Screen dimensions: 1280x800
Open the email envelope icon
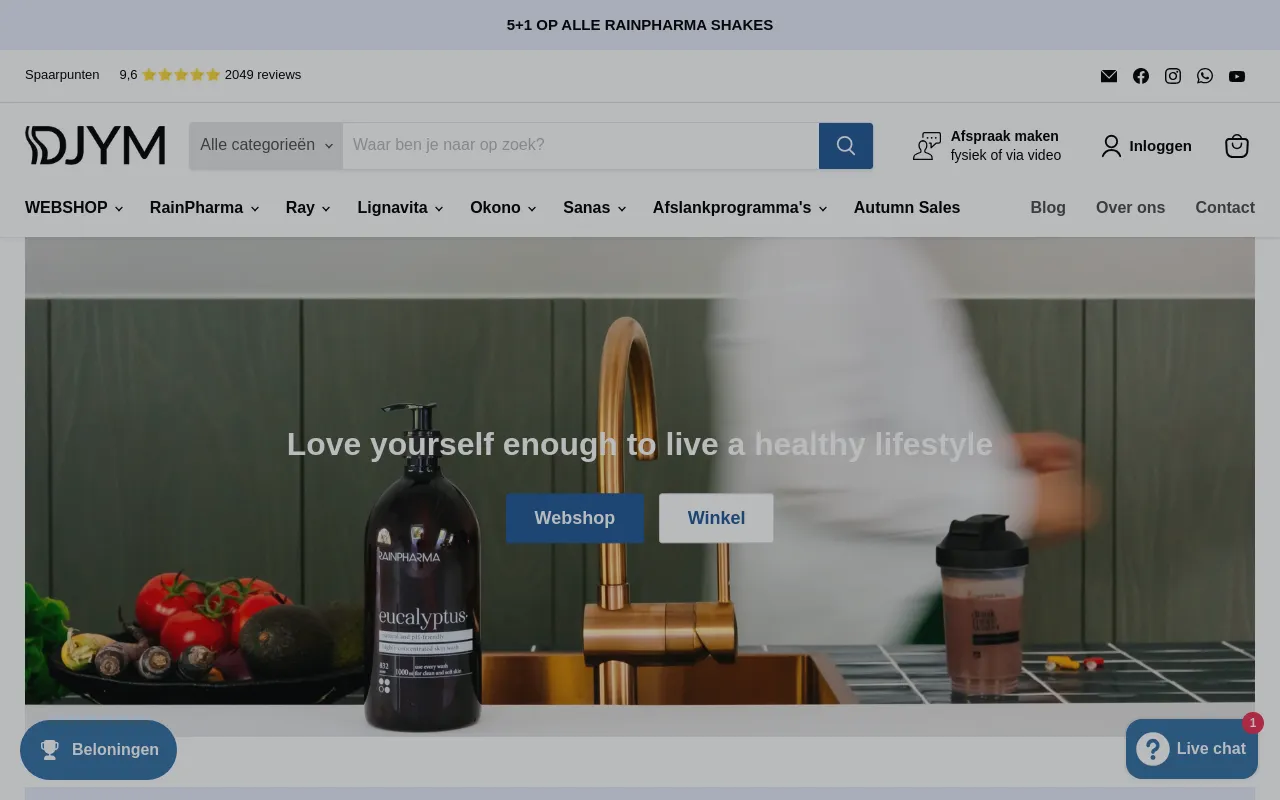click(x=1109, y=76)
